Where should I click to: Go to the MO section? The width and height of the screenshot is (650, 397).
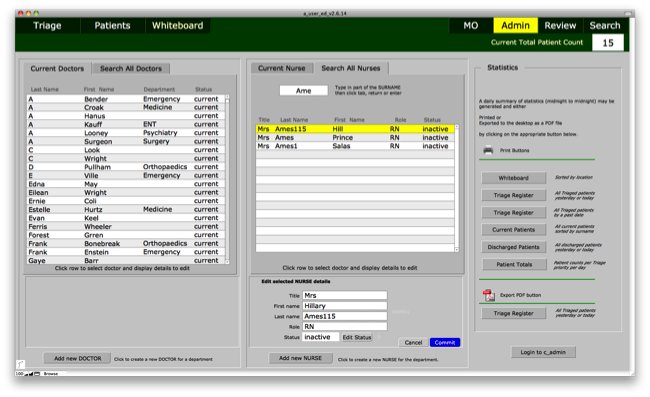pos(471,26)
